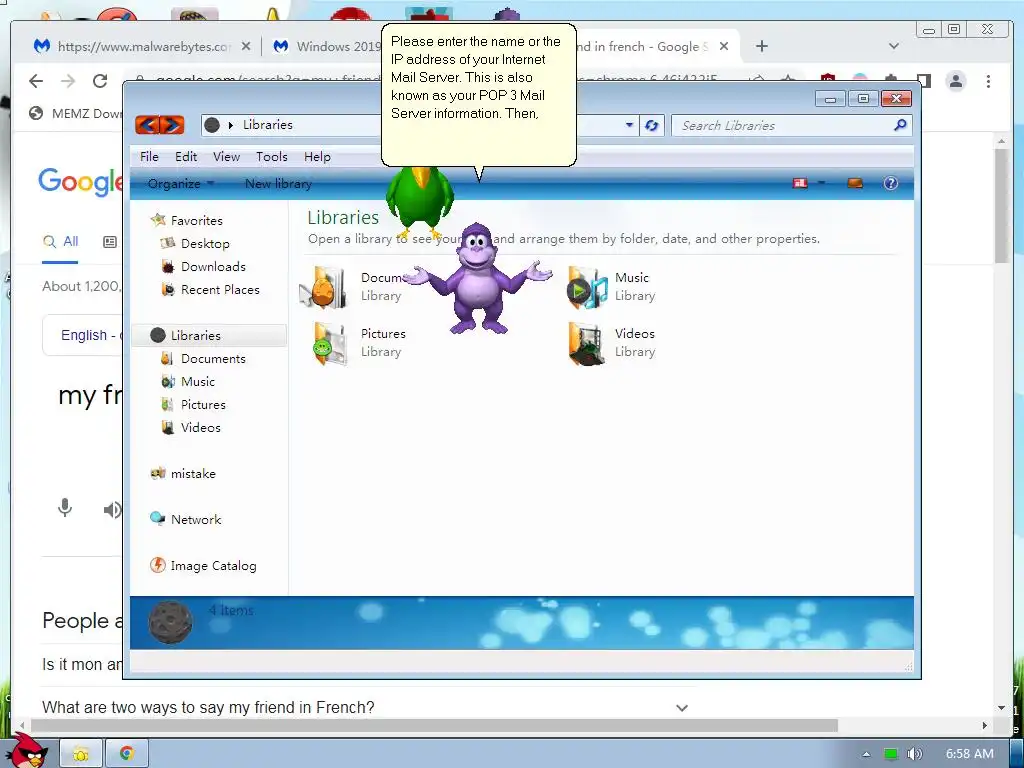Reload the Chrome page
This screenshot has width=1024, height=768.
[x=99, y=81]
